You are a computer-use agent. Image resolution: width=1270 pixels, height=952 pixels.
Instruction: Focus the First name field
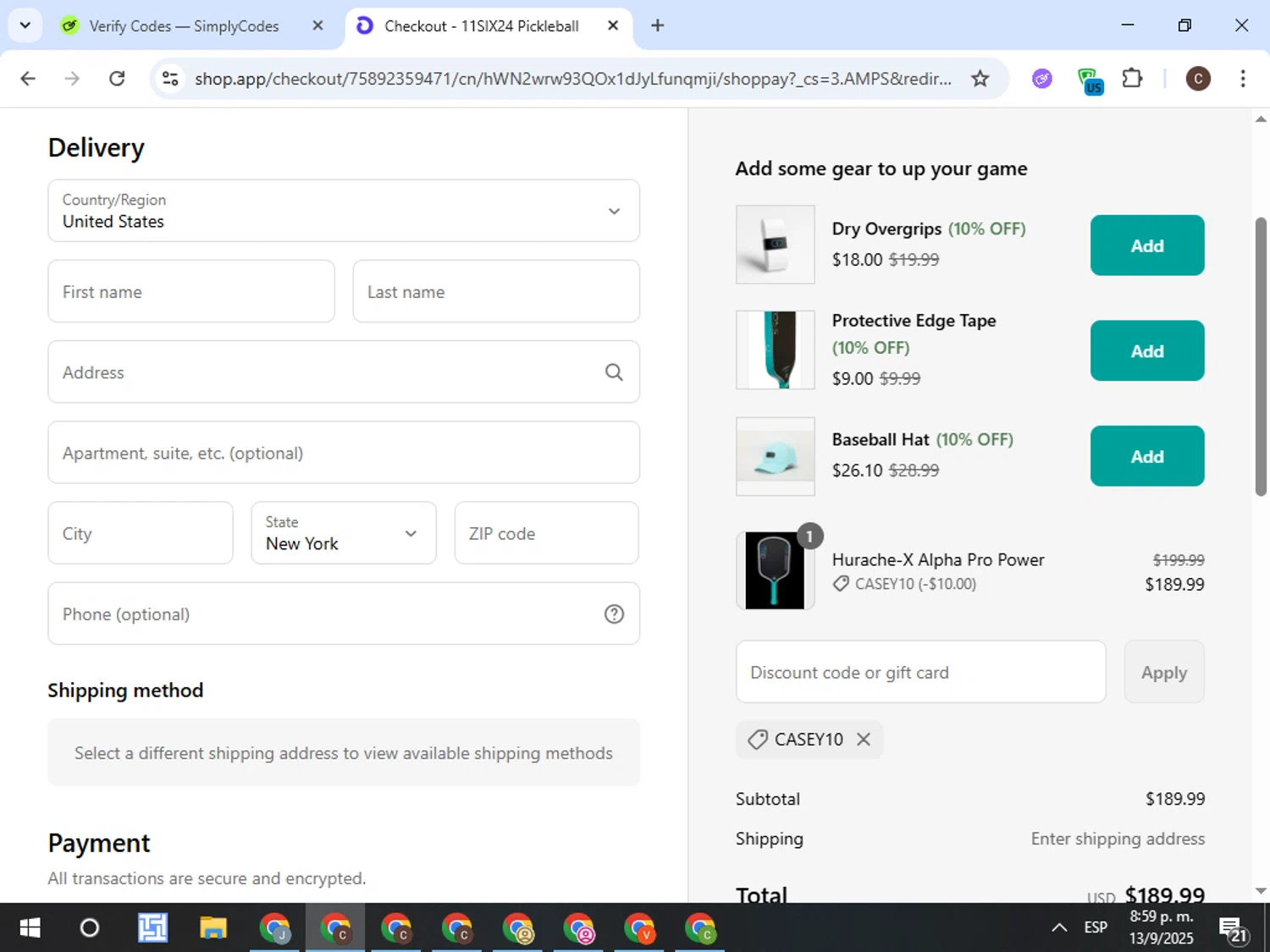pyautogui.click(x=191, y=291)
